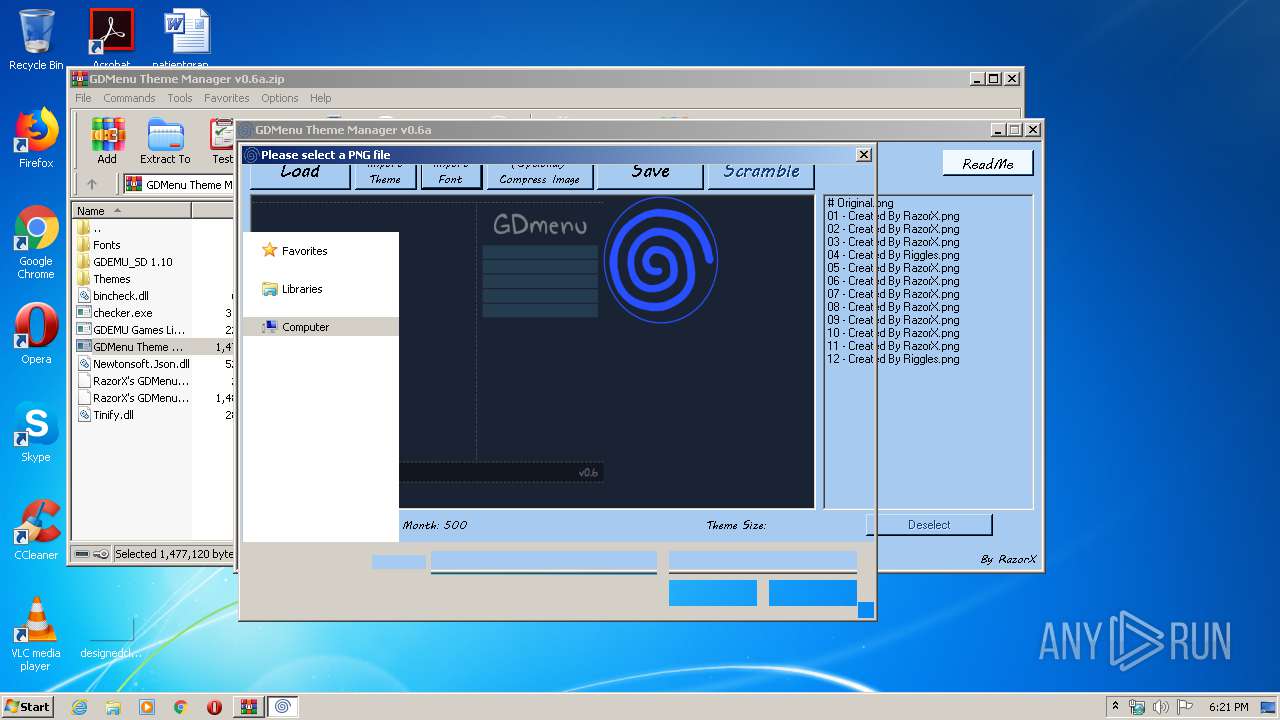Switch to WinRAR taskbar button
The height and width of the screenshot is (720, 1280).
248,707
